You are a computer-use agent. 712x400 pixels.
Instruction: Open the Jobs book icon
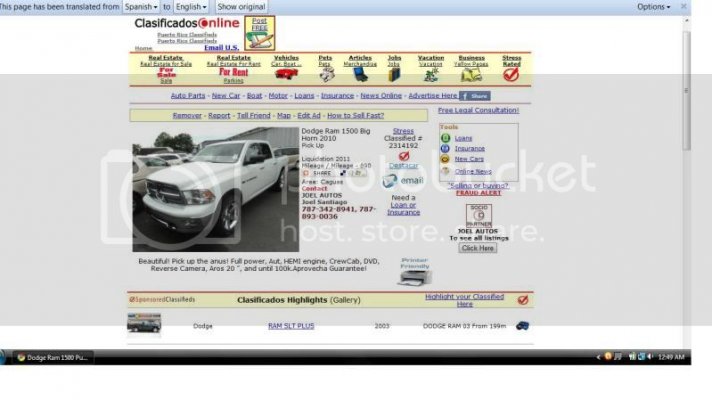point(394,74)
